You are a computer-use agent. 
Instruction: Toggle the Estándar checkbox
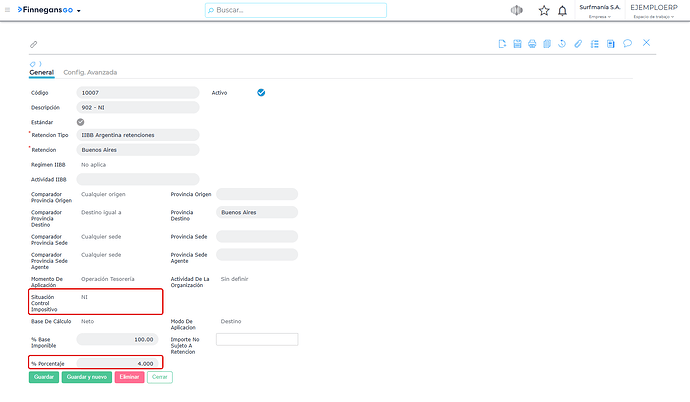81,122
